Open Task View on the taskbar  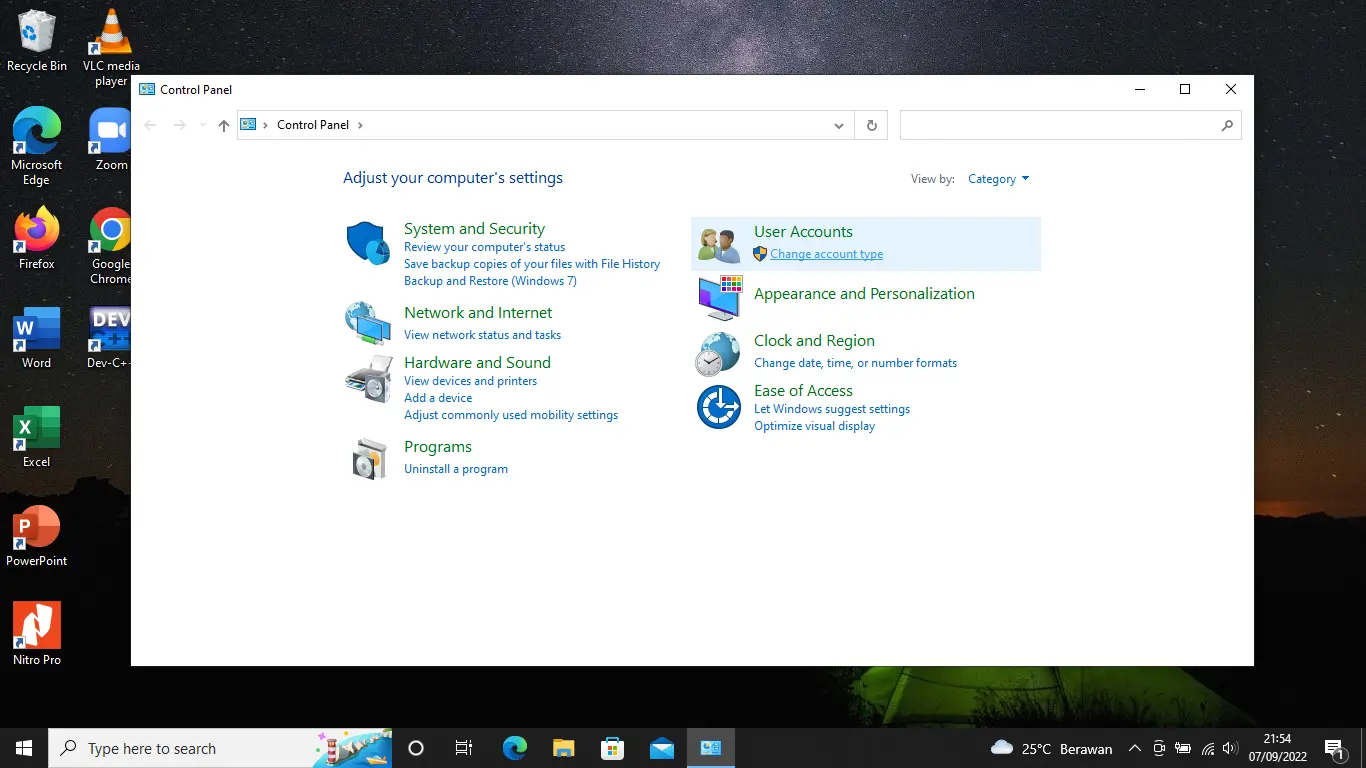coord(464,748)
